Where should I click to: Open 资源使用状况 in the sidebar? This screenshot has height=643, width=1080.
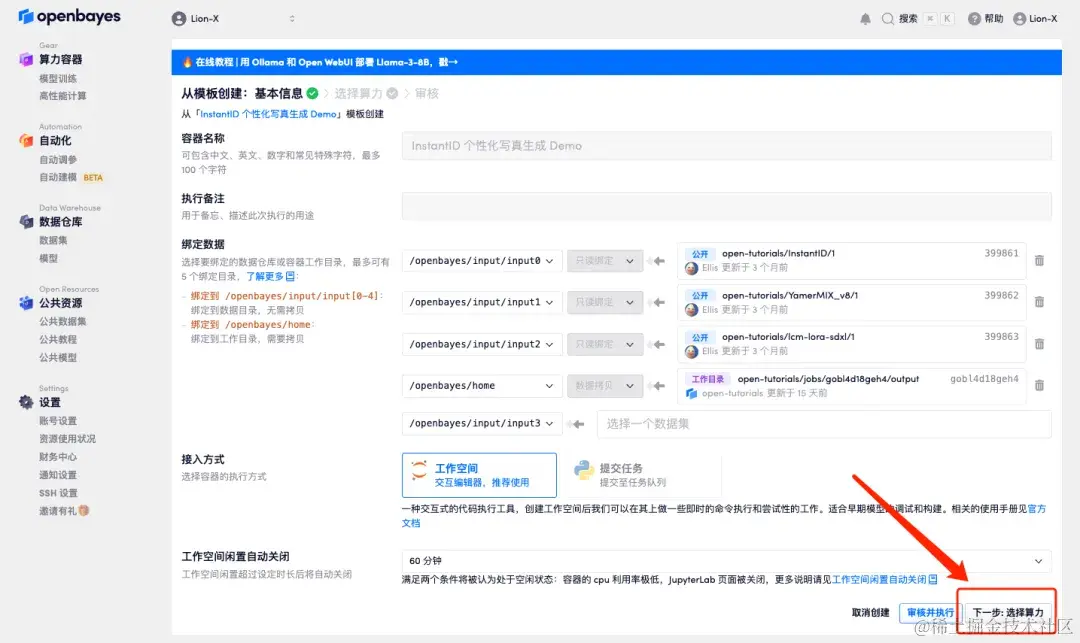click(x=68, y=439)
